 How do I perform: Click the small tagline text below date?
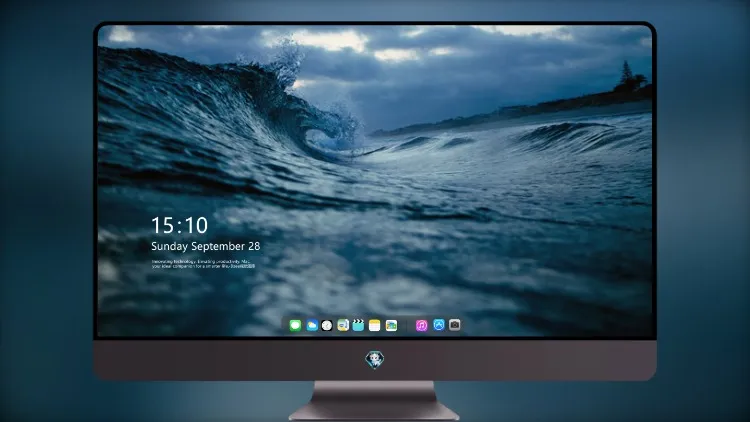coord(203,264)
